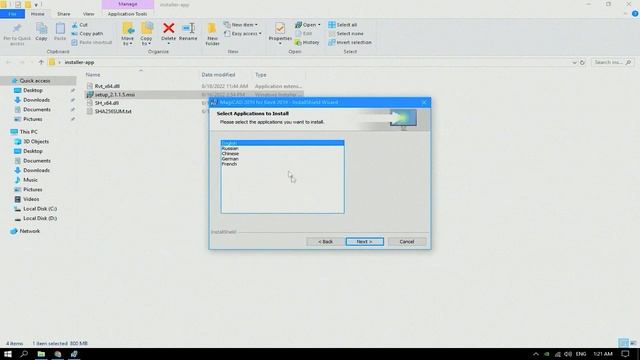Switch to details view in status bar
The width and height of the screenshot is (640, 360).
click(x=623, y=343)
